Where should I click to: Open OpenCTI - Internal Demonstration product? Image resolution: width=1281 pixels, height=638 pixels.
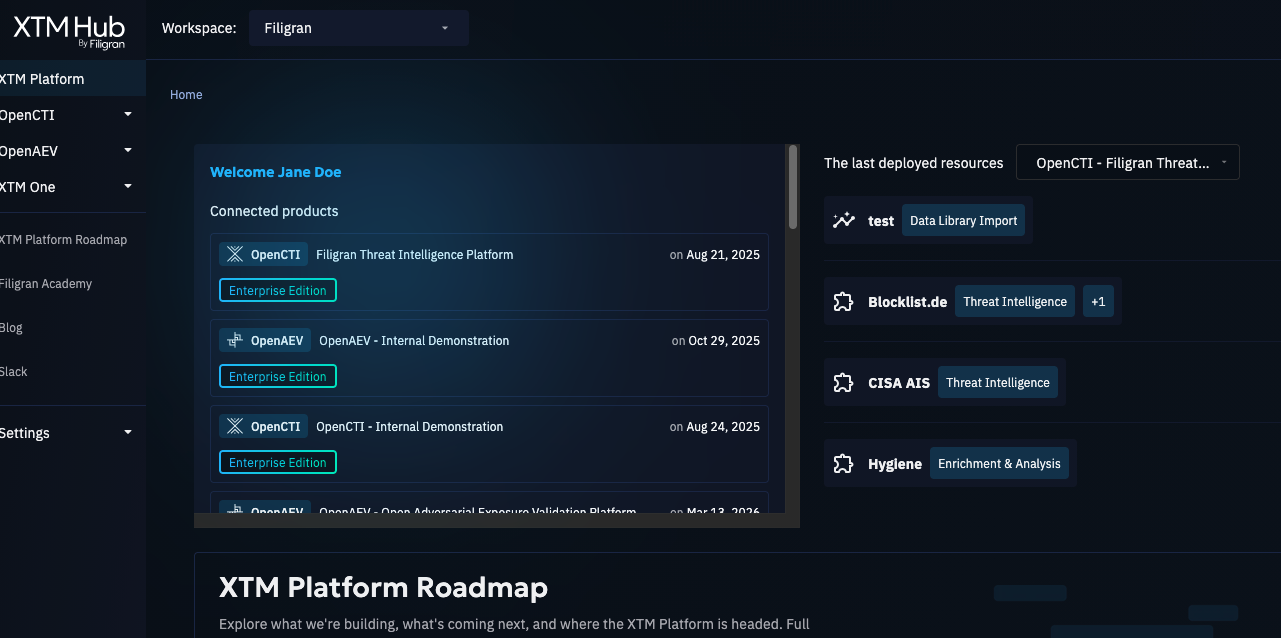489,445
